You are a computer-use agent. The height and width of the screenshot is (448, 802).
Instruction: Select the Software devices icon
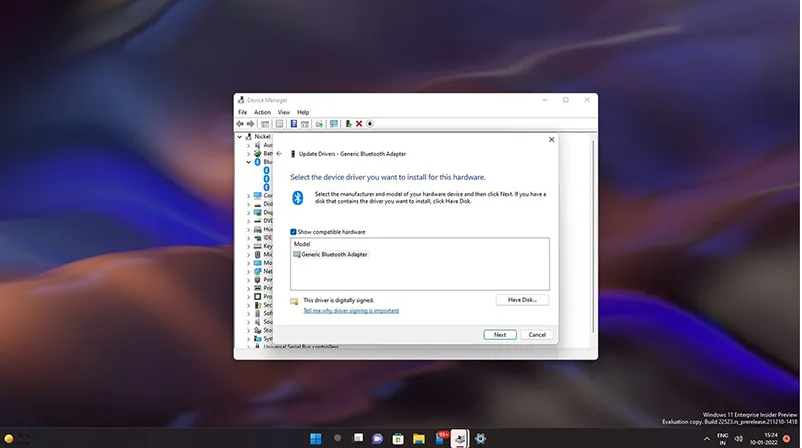(258, 313)
